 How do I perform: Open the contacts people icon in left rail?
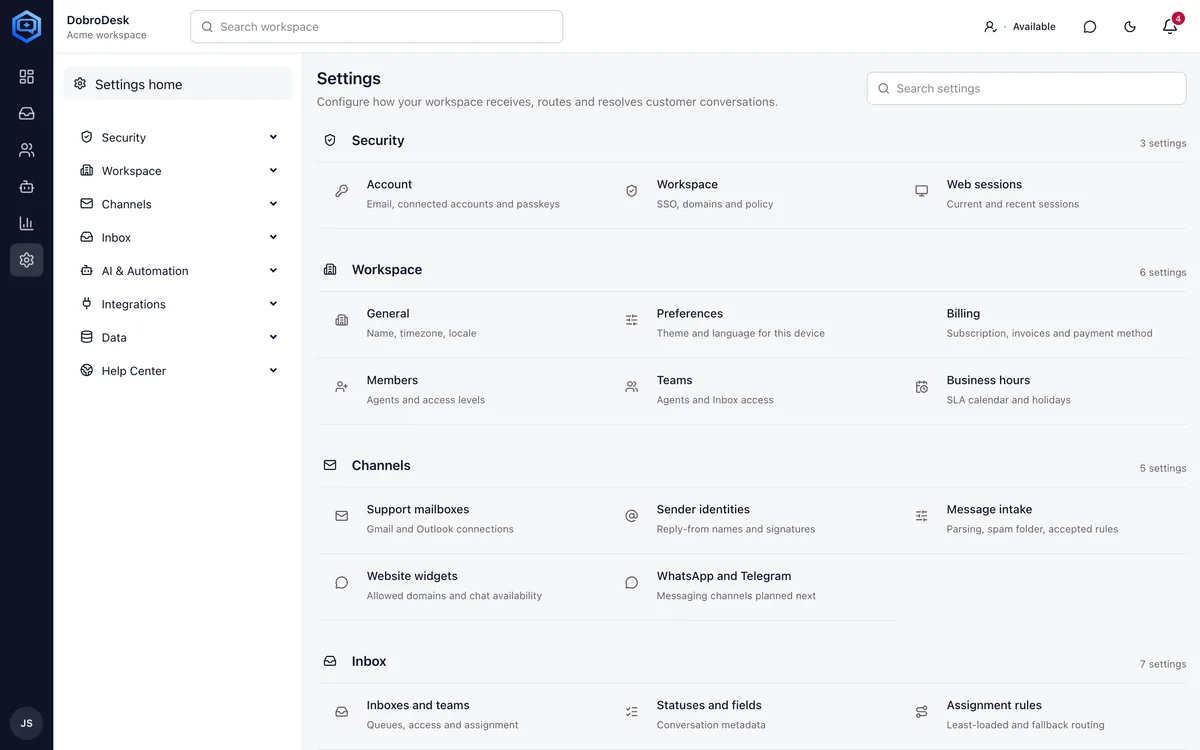(26, 150)
